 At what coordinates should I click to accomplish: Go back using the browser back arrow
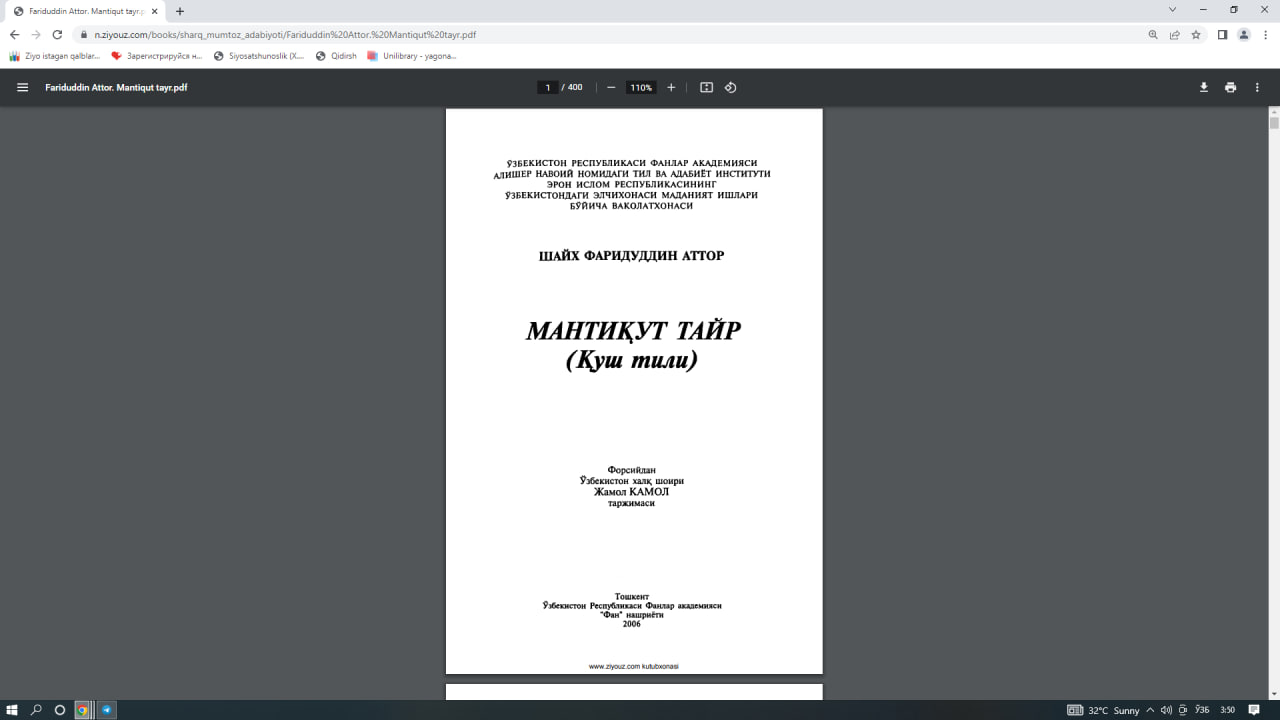pos(13,33)
